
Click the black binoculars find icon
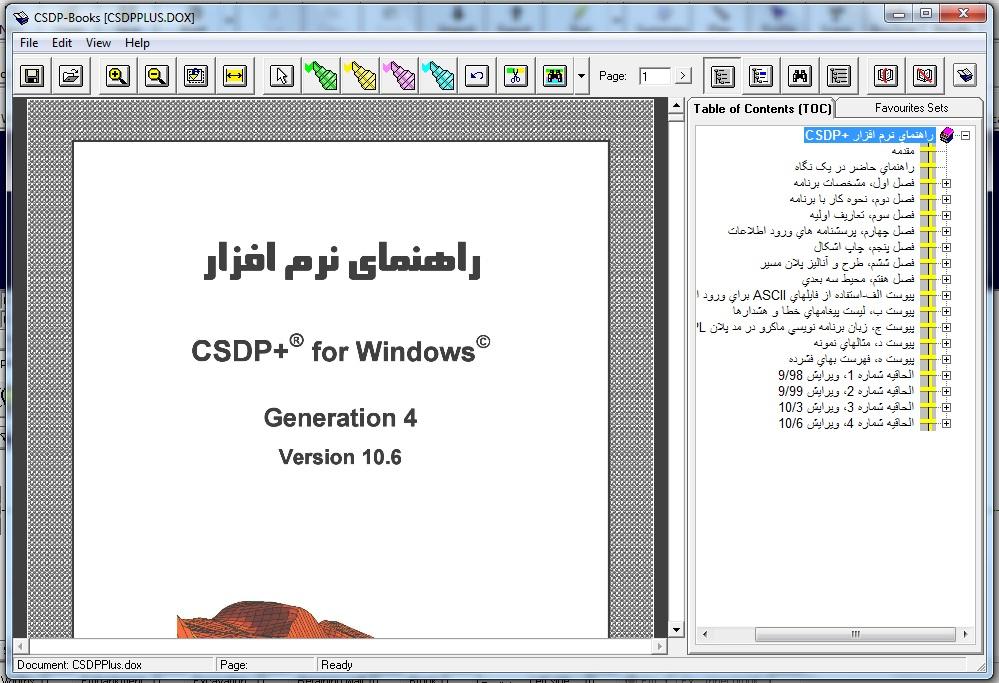[x=800, y=76]
